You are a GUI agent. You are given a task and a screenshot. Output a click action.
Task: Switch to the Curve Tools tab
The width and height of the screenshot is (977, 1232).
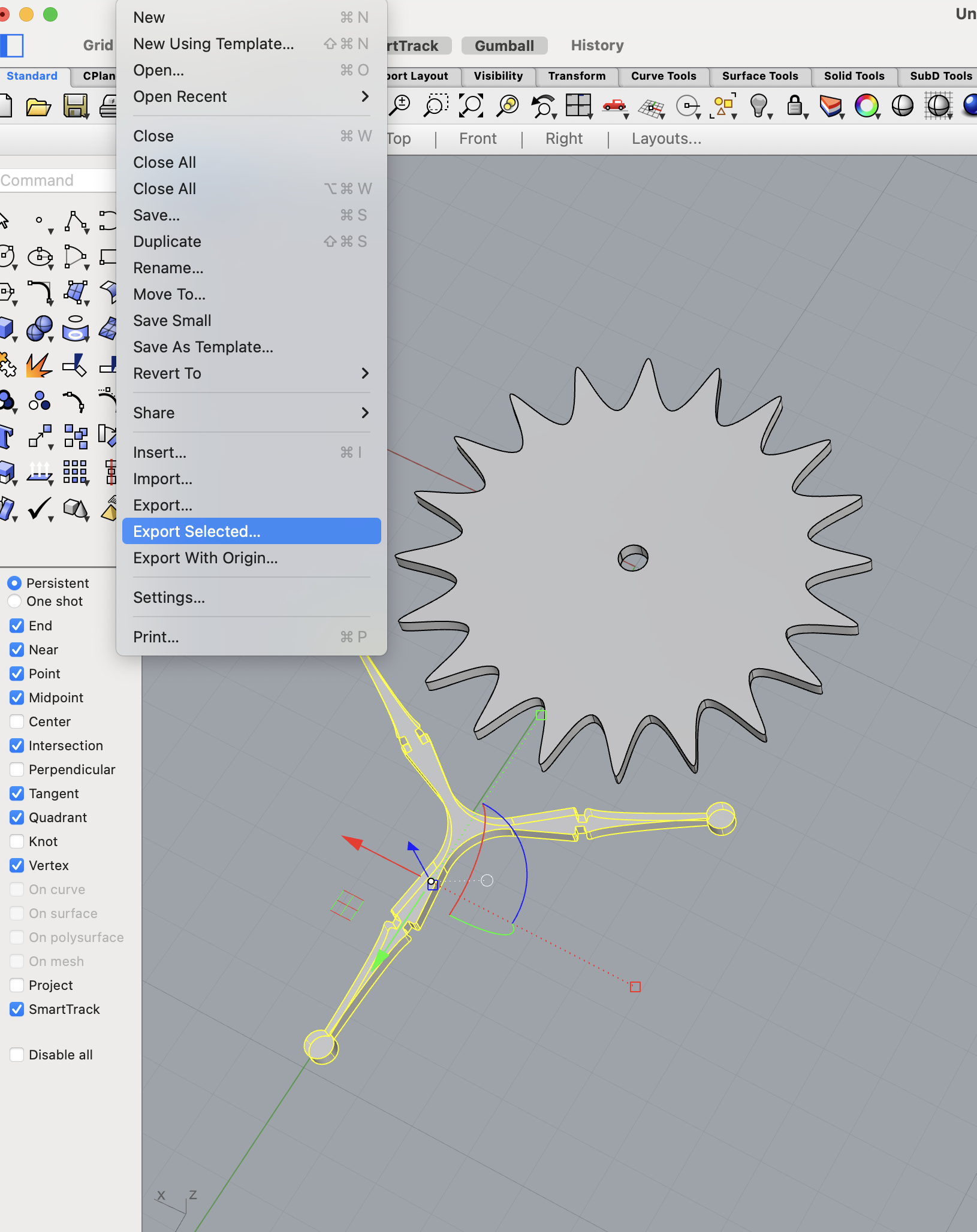click(x=663, y=76)
